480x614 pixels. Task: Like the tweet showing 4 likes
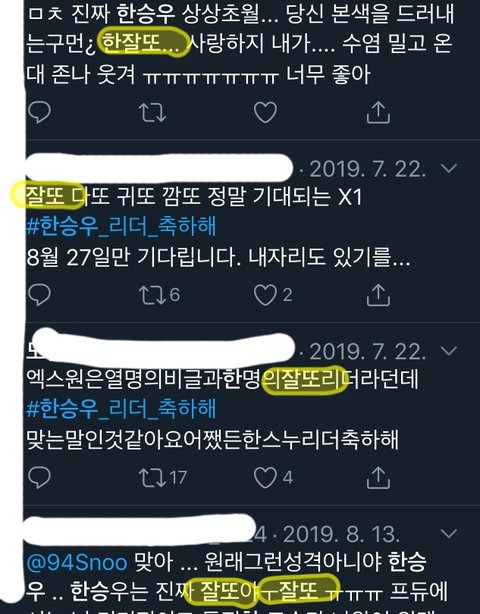[x=273, y=477]
